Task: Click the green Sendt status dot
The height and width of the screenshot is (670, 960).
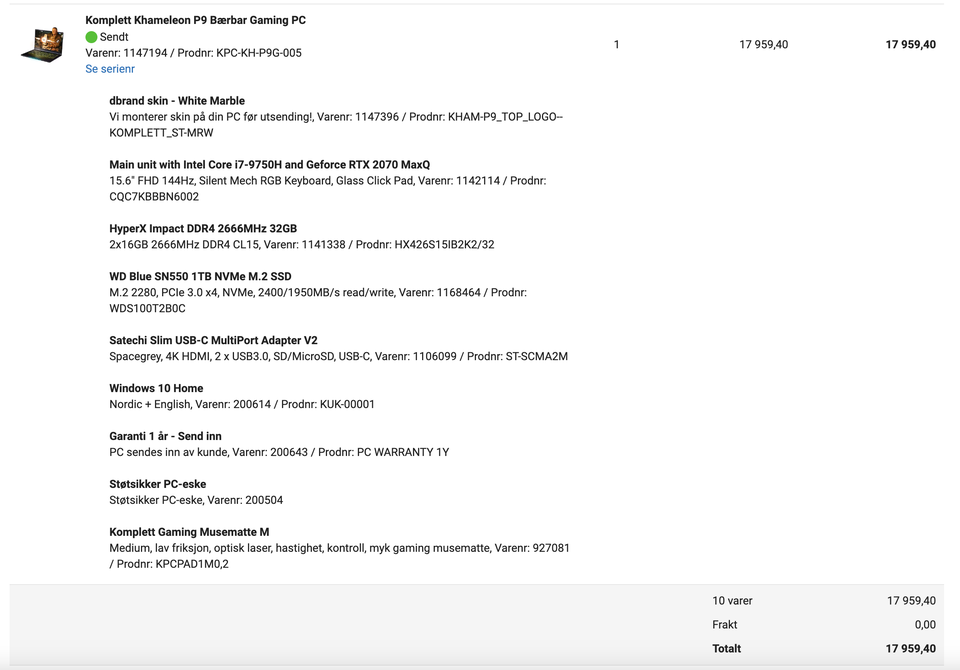Action: click(x=91, y=37)
